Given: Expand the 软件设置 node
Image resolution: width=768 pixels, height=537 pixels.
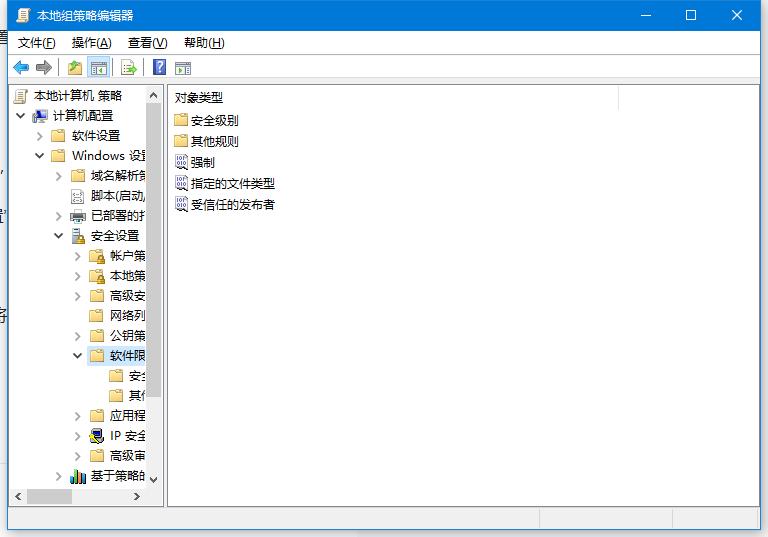Looking at the screenshot, I should tap(40, 136).
